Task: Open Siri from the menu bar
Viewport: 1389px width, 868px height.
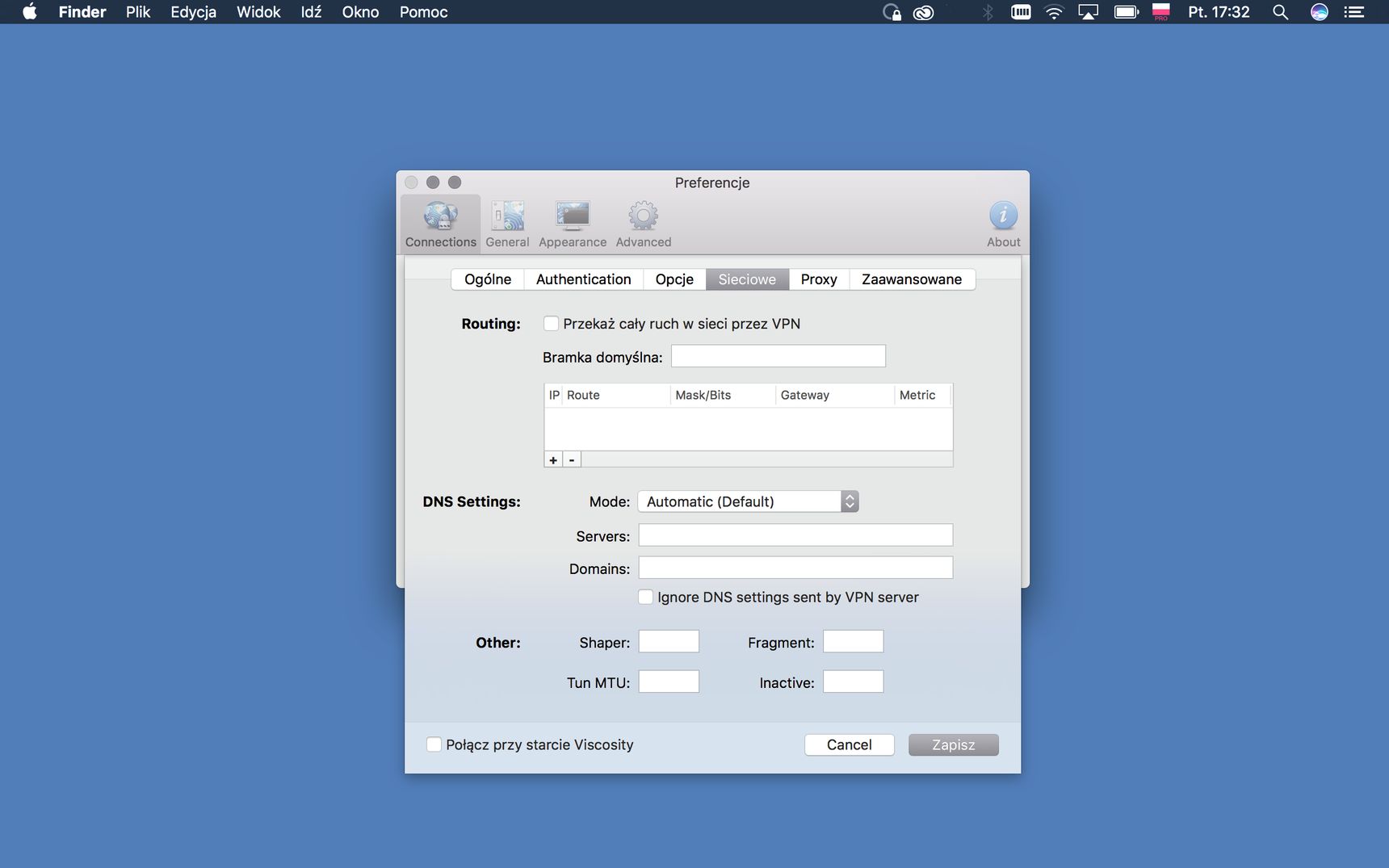Action: tap(1319, 12)
